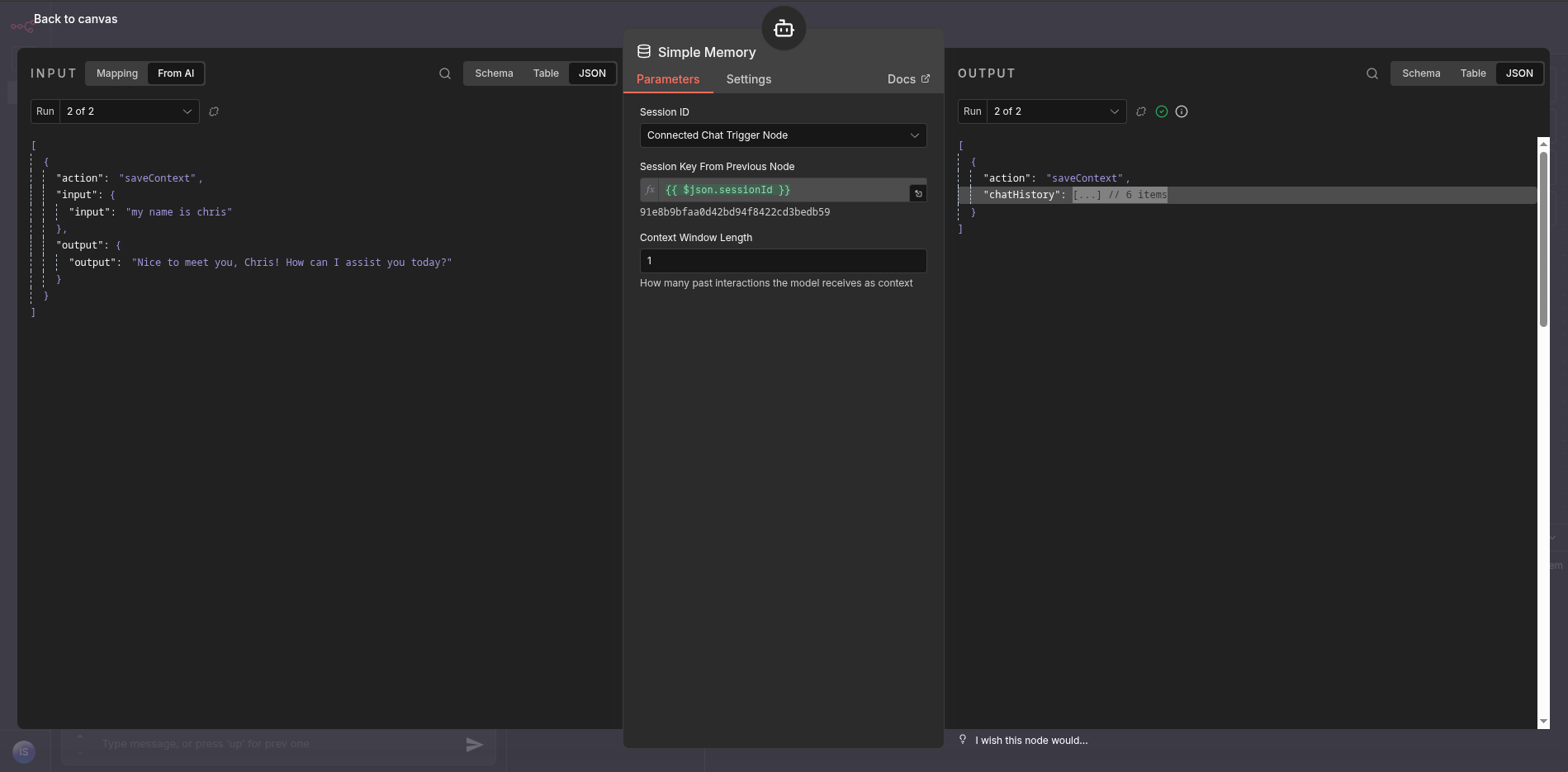This screenshot has height=772, width=1568.
Task: Go back to canvas
Action: tap(75, 19)
